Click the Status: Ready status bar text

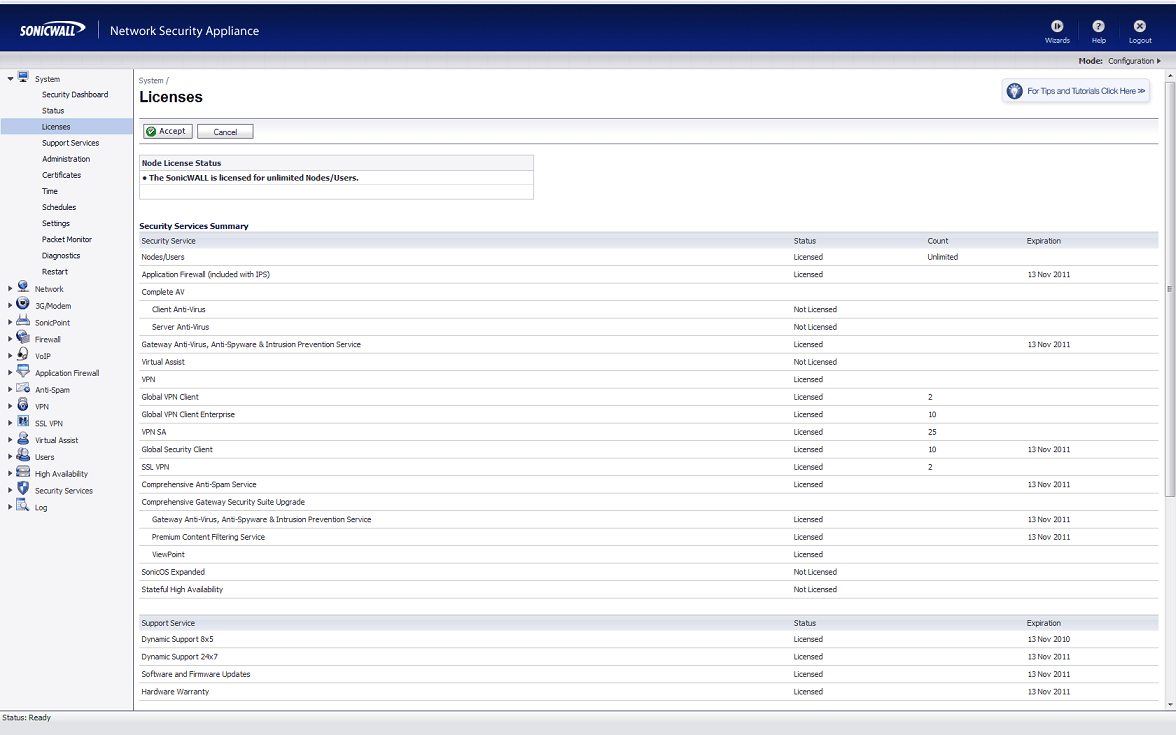(x=26, y=718)
